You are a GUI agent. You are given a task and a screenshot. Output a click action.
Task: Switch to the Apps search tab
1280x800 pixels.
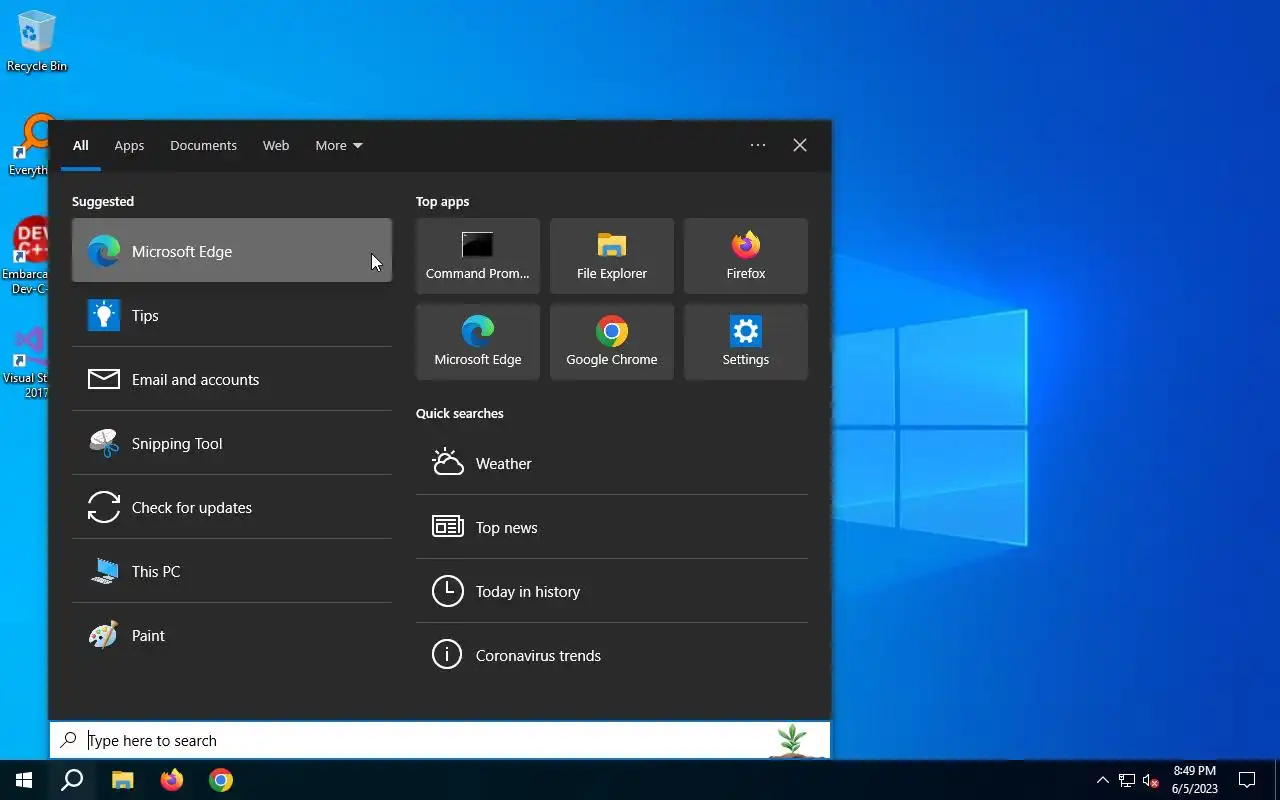click(129, 145)
